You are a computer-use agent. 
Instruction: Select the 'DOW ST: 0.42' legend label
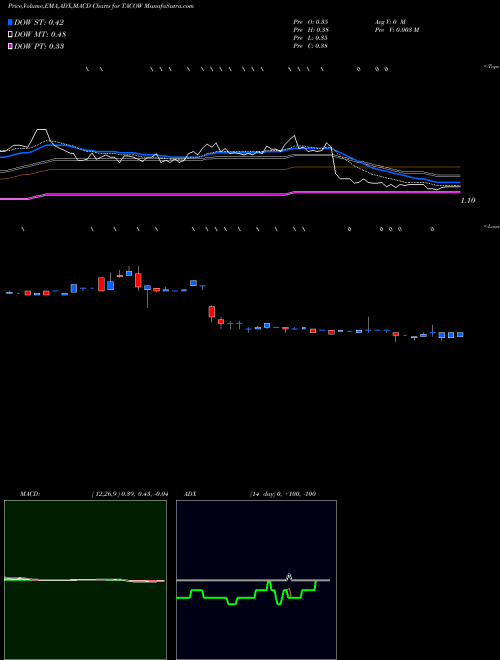[x=39, y=22]
